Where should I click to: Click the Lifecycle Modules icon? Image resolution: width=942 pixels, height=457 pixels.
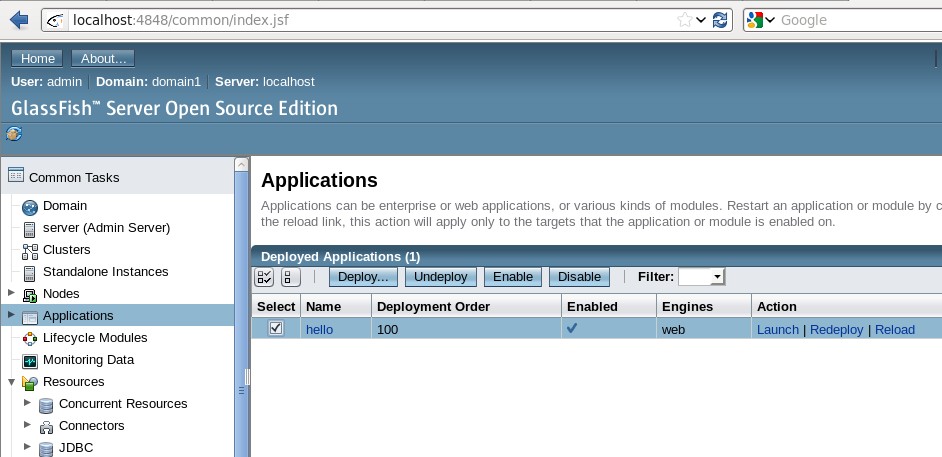click(x=29, y=339)
